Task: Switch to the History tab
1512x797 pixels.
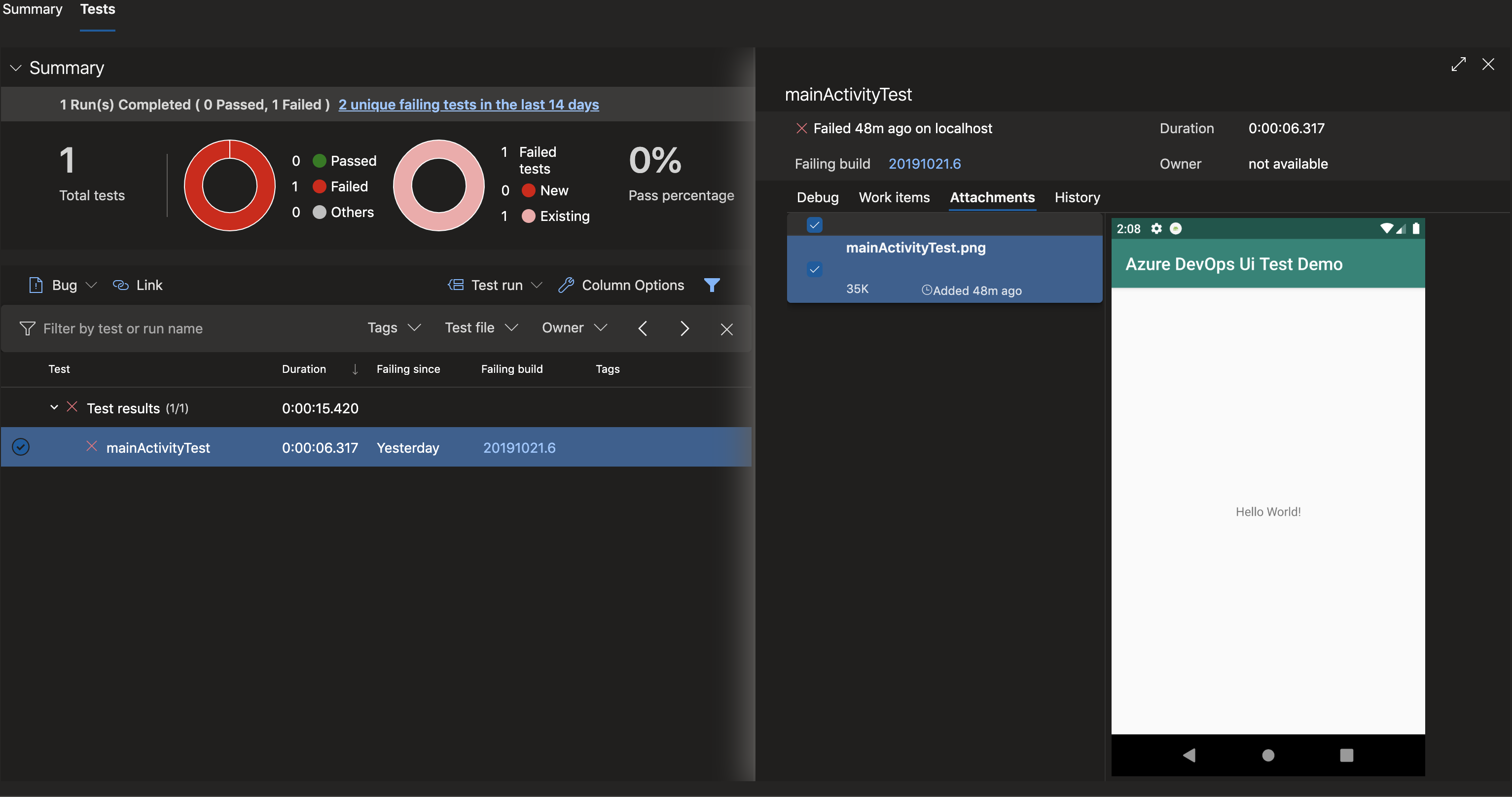Action: (1077, 198)
